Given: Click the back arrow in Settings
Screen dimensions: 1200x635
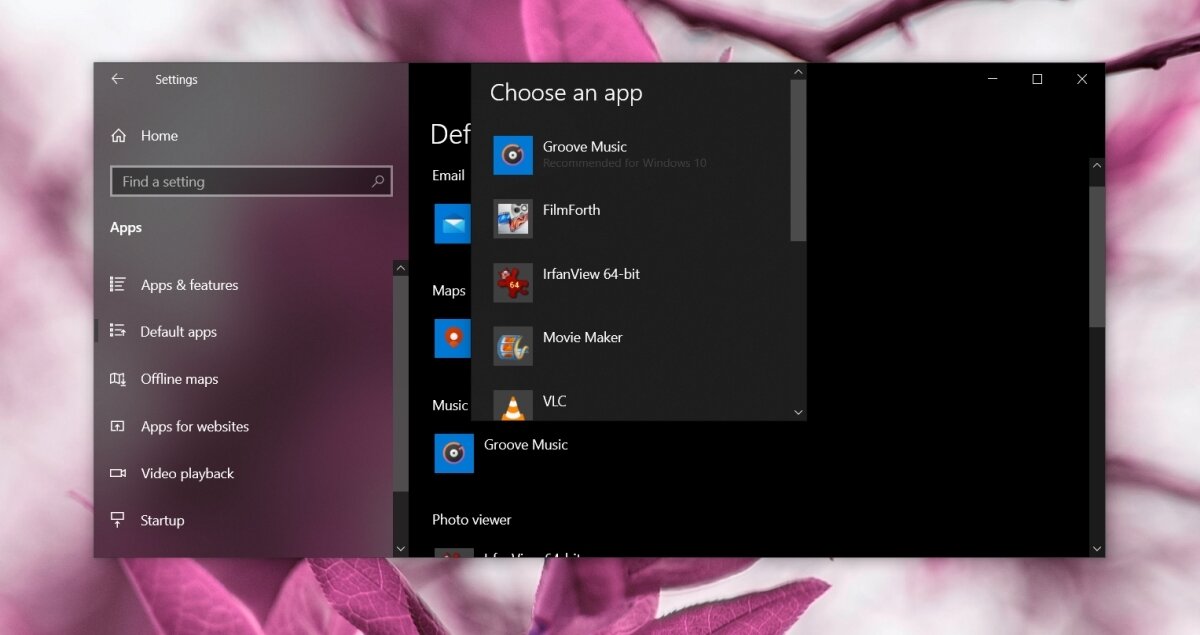Looking at the screenshot, I should (117, 79).
